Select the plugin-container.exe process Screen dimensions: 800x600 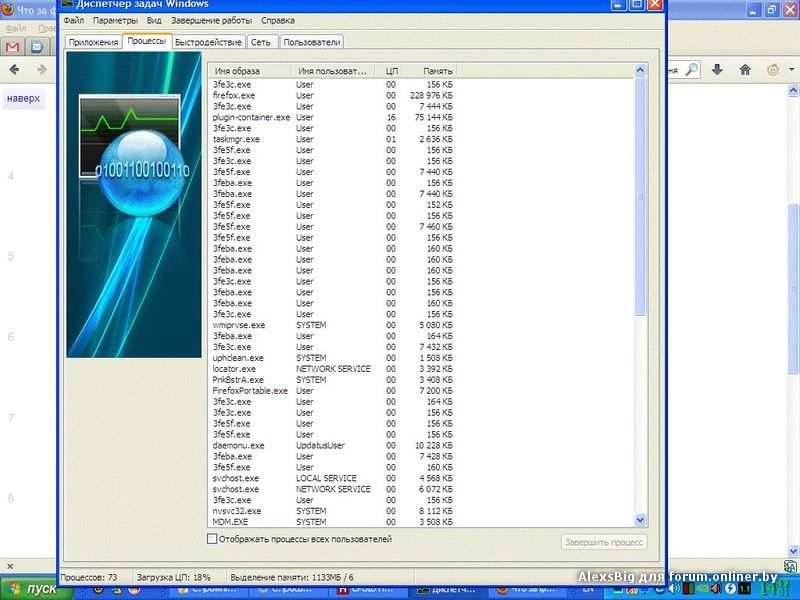tap(333, 117)
